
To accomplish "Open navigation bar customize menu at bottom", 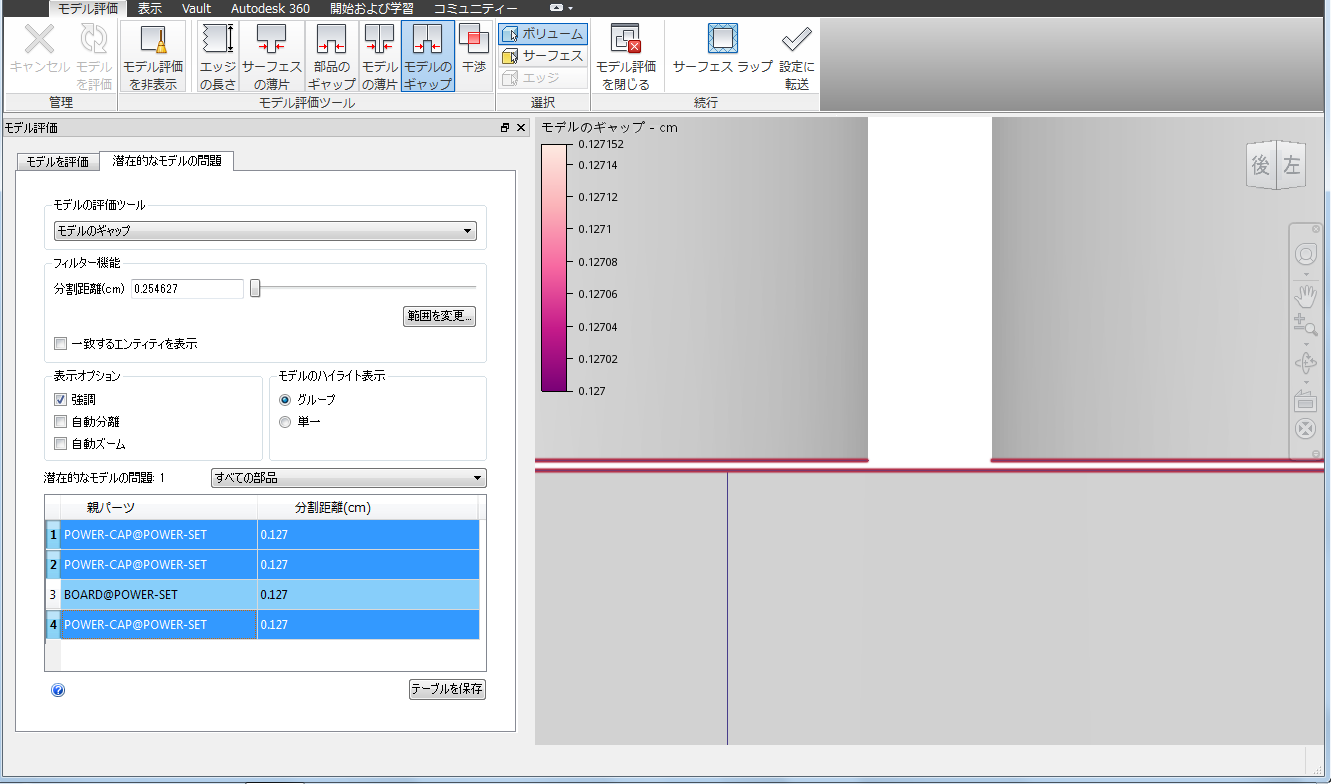I will point(1316,453).
